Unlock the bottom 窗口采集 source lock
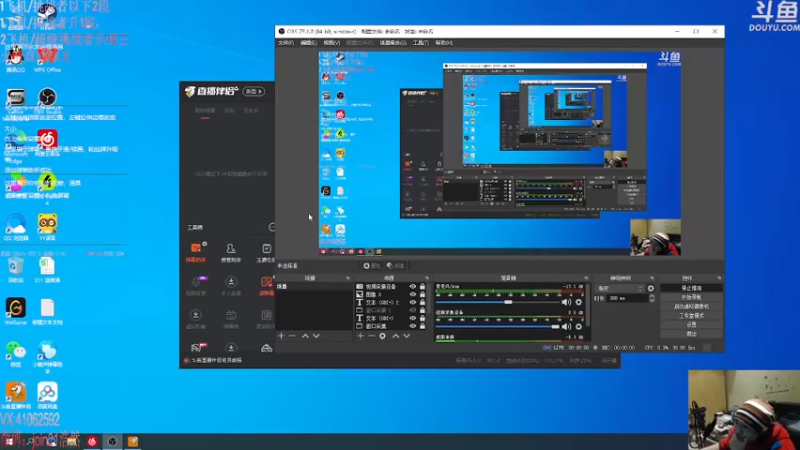Image resolution: width=800 pixels, height=450 pixels. [422, 326]
